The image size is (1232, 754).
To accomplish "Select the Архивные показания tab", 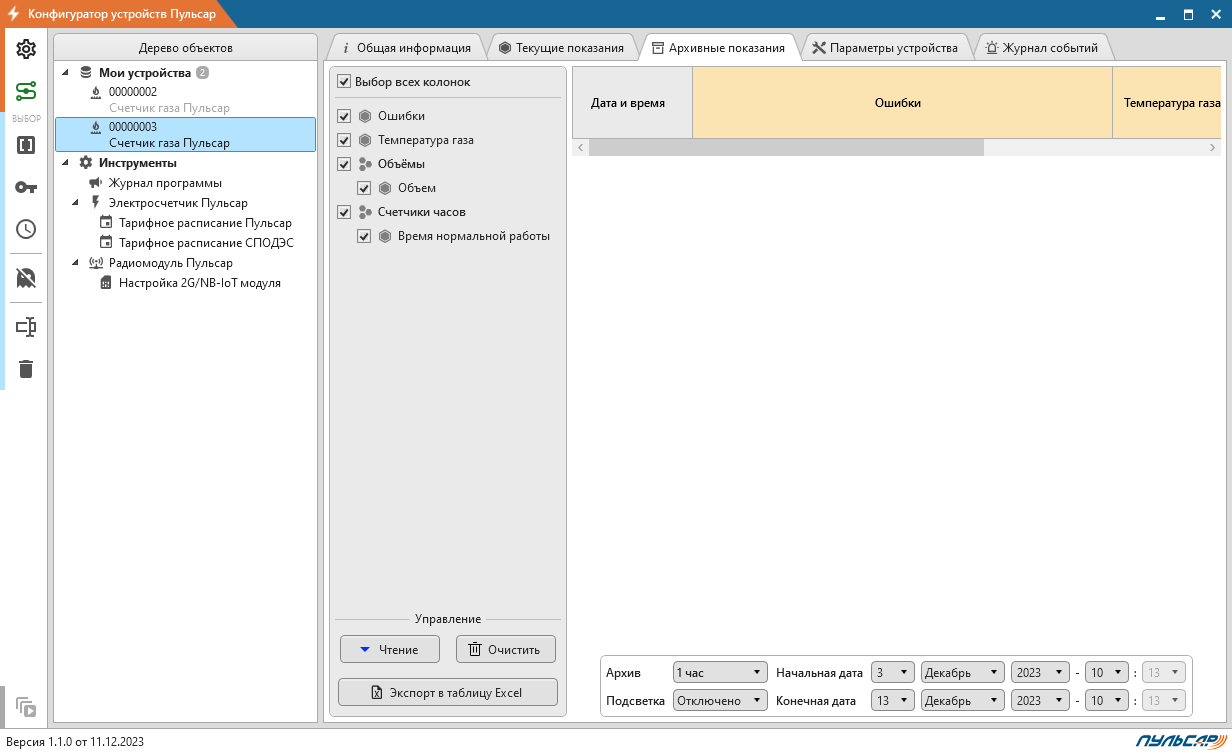I will point(718,48).
